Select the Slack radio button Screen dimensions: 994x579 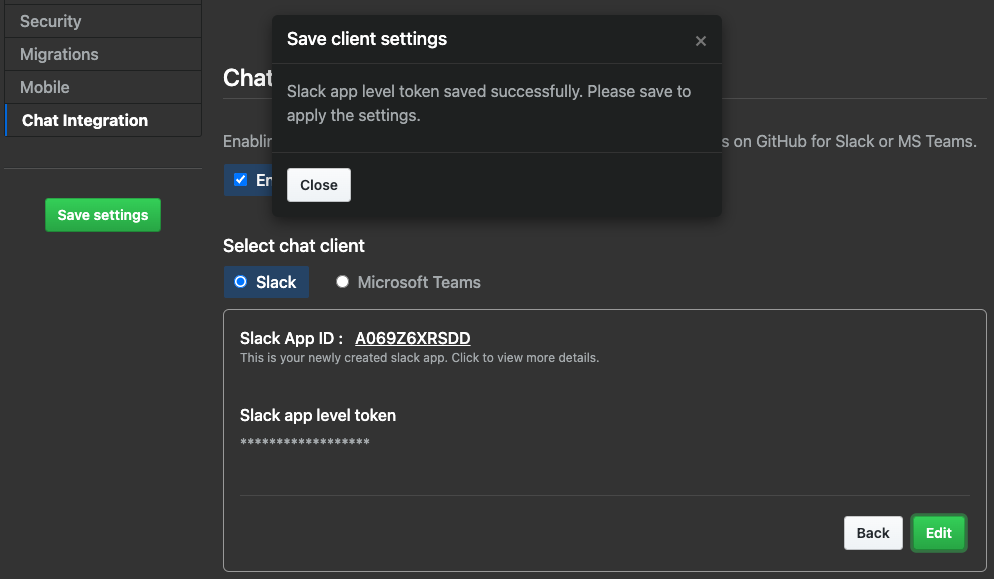tap(240, 282)
